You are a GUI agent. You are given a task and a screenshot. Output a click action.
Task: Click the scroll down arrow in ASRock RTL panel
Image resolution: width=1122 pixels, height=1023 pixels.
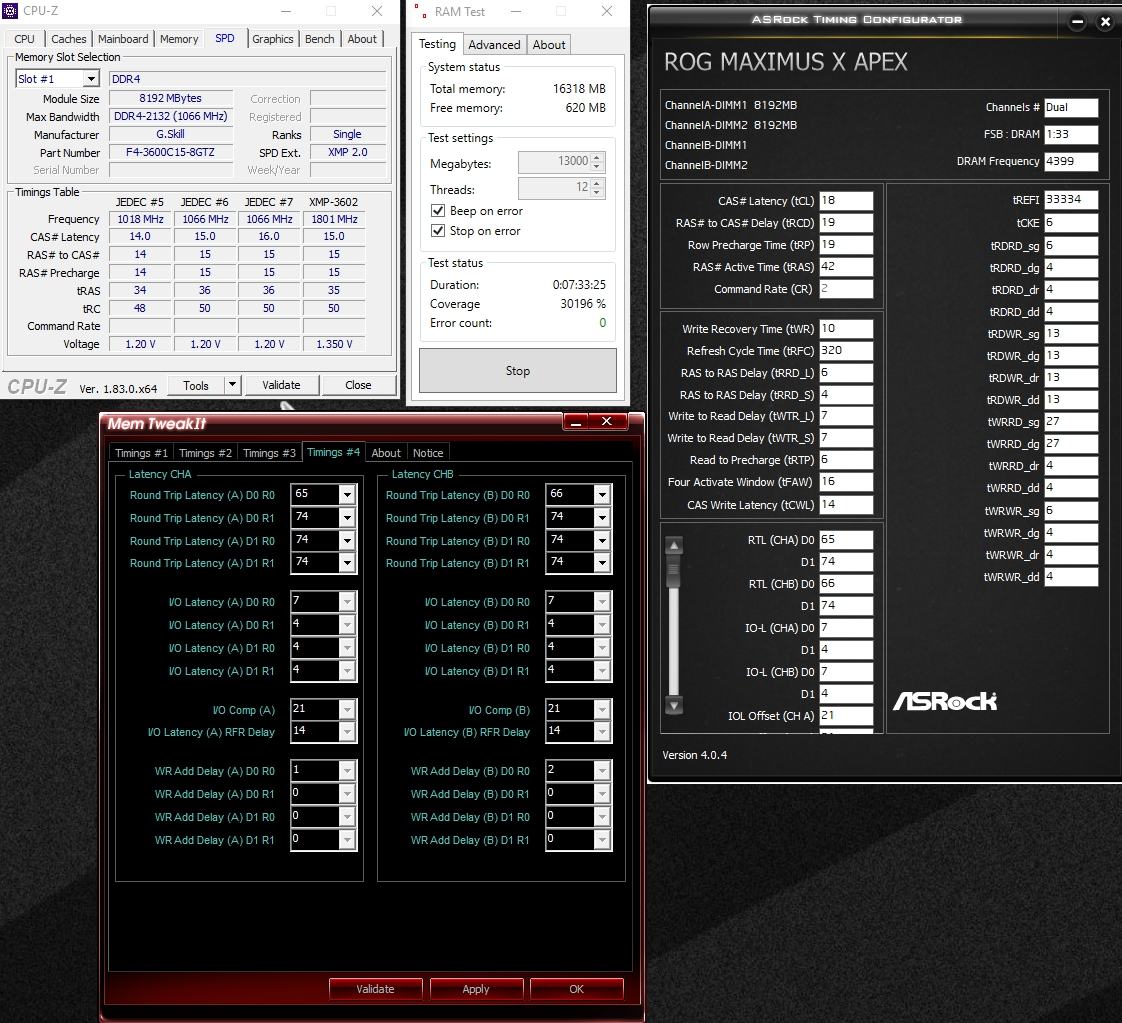click(673, 705)
